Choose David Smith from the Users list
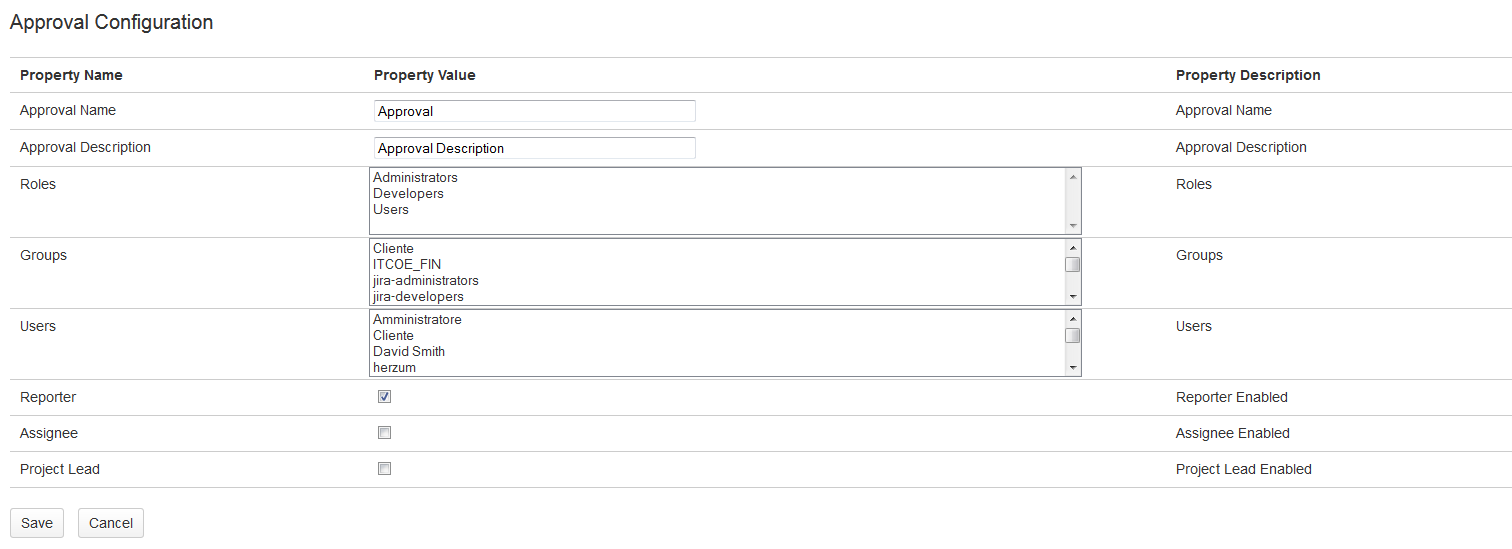This screenshot has width=1512, height=549. click(409, 352)
